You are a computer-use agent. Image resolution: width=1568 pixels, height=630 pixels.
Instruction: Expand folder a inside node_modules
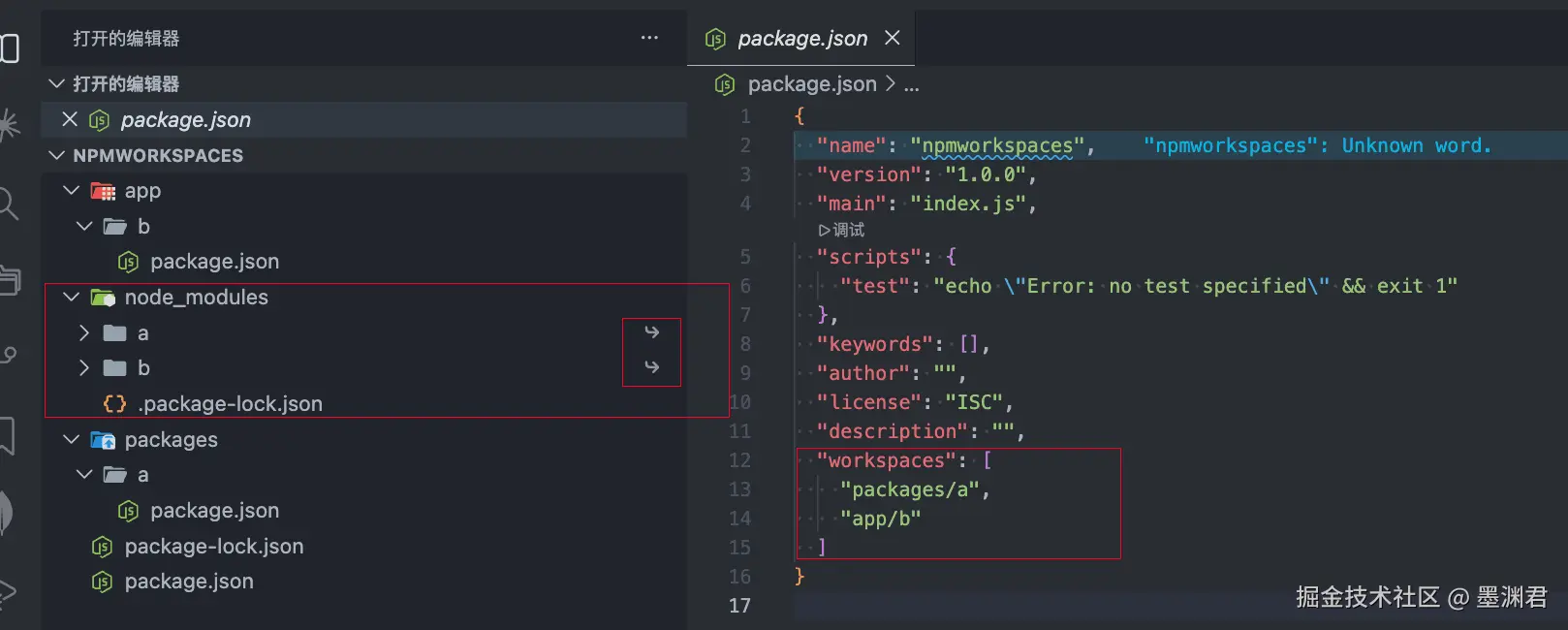(x=84, y=333)
